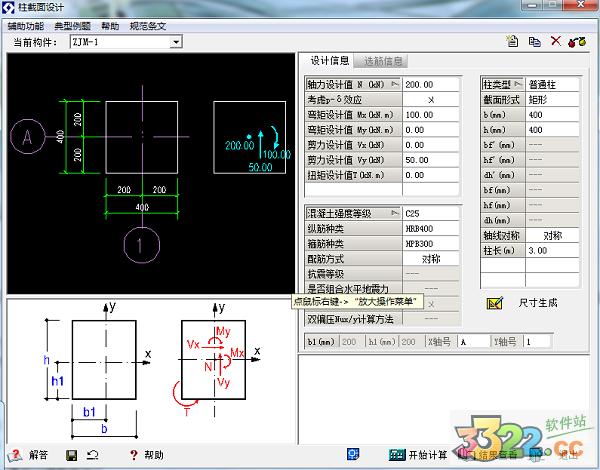
Task: Toggle the 考虑p-δ效应 X cell
Action: (x=431, y=100)
